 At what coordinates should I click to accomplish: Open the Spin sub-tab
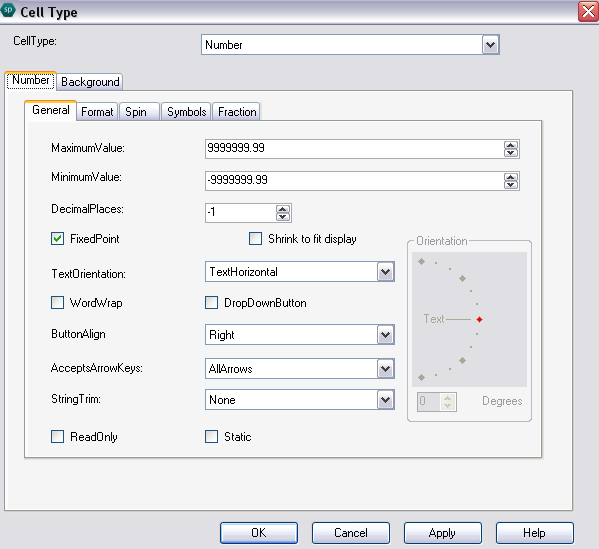pos(139,112)
